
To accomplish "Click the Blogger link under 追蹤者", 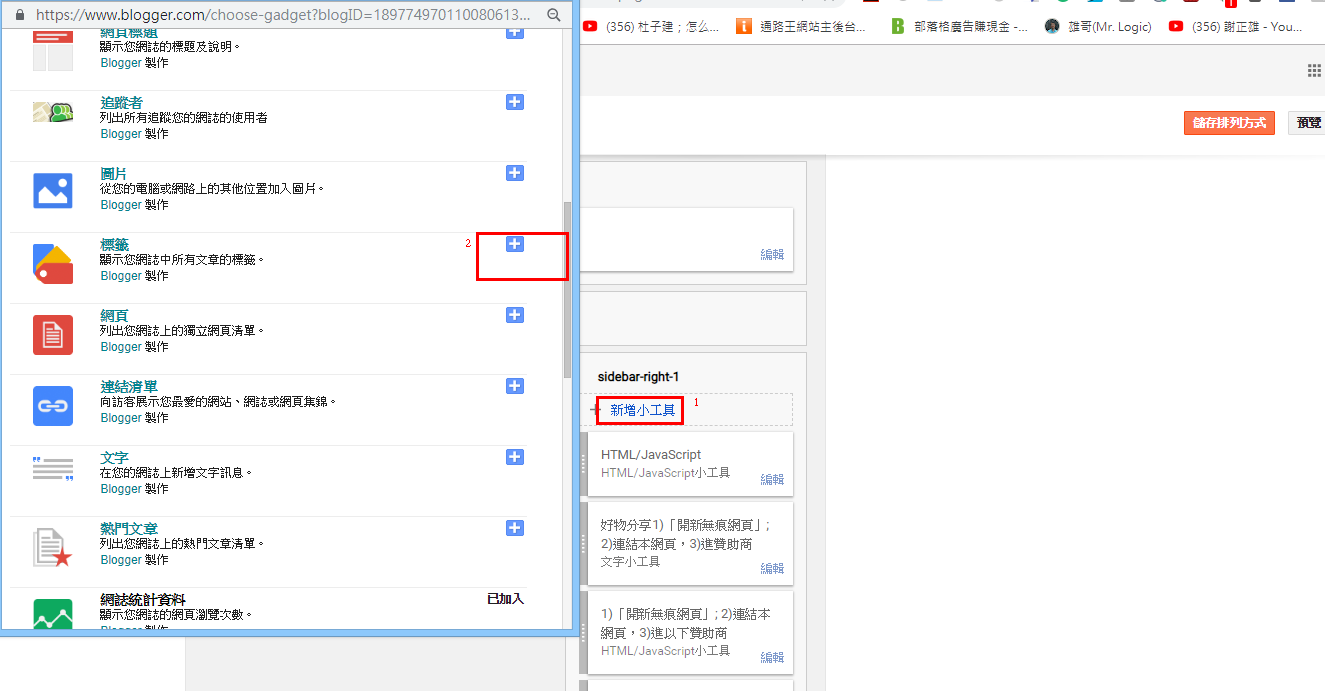I will click(121, 133).
